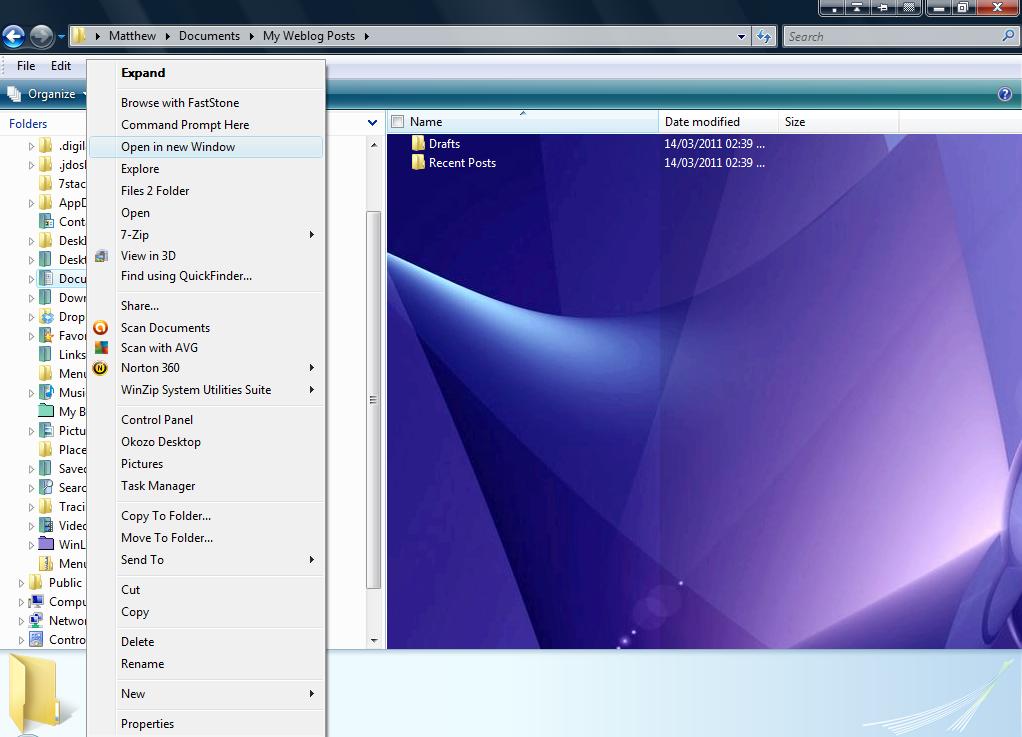
Task: Click the refresh icon beside the address bar
Action: click(x=763, y=36)
